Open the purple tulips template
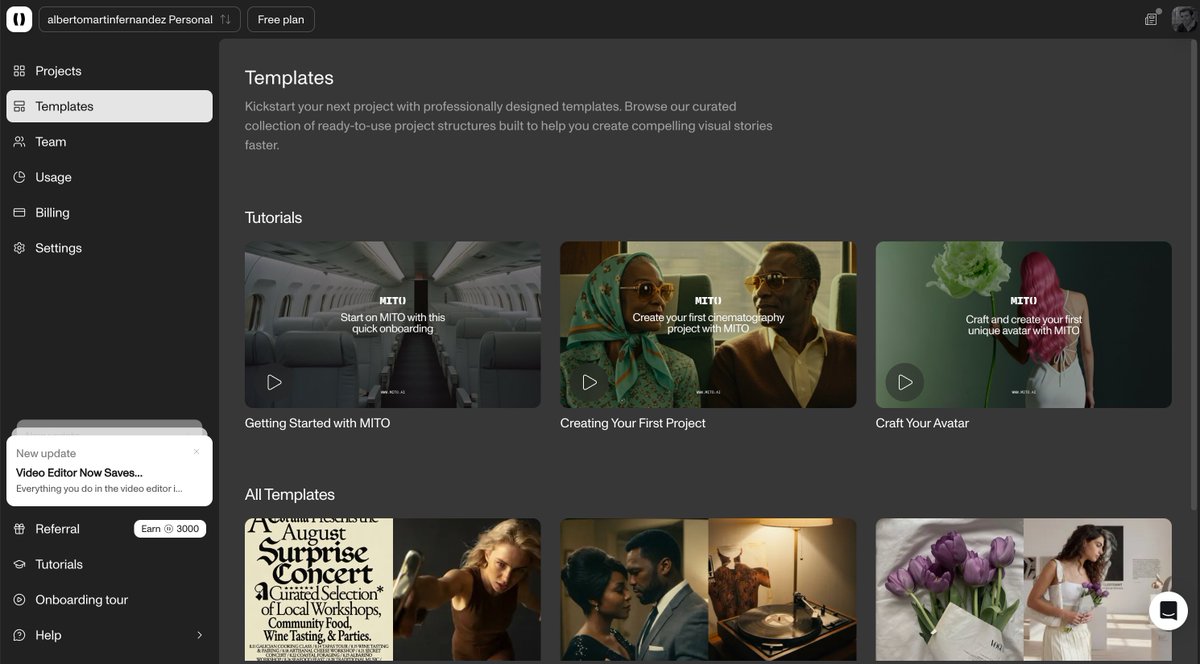The width and height of the screenshot is (1200, 664). tap(1024, 589)
